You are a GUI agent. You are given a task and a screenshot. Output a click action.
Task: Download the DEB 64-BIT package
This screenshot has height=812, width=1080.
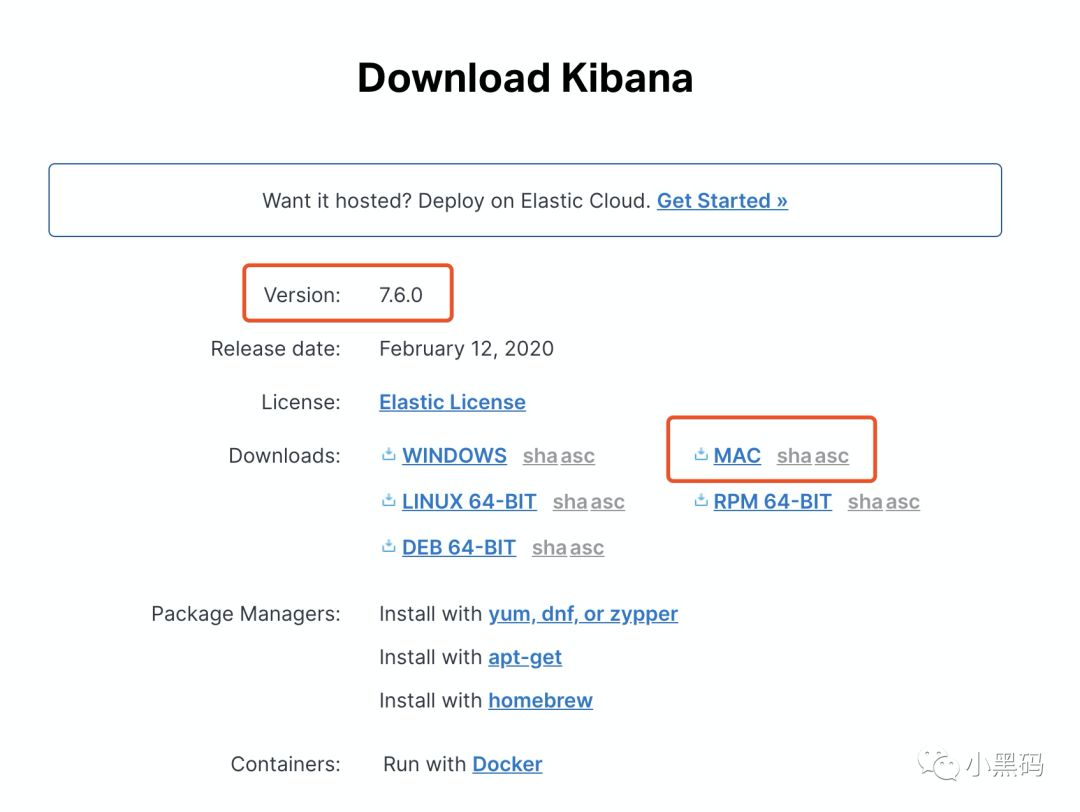click(x=459, y=548)
